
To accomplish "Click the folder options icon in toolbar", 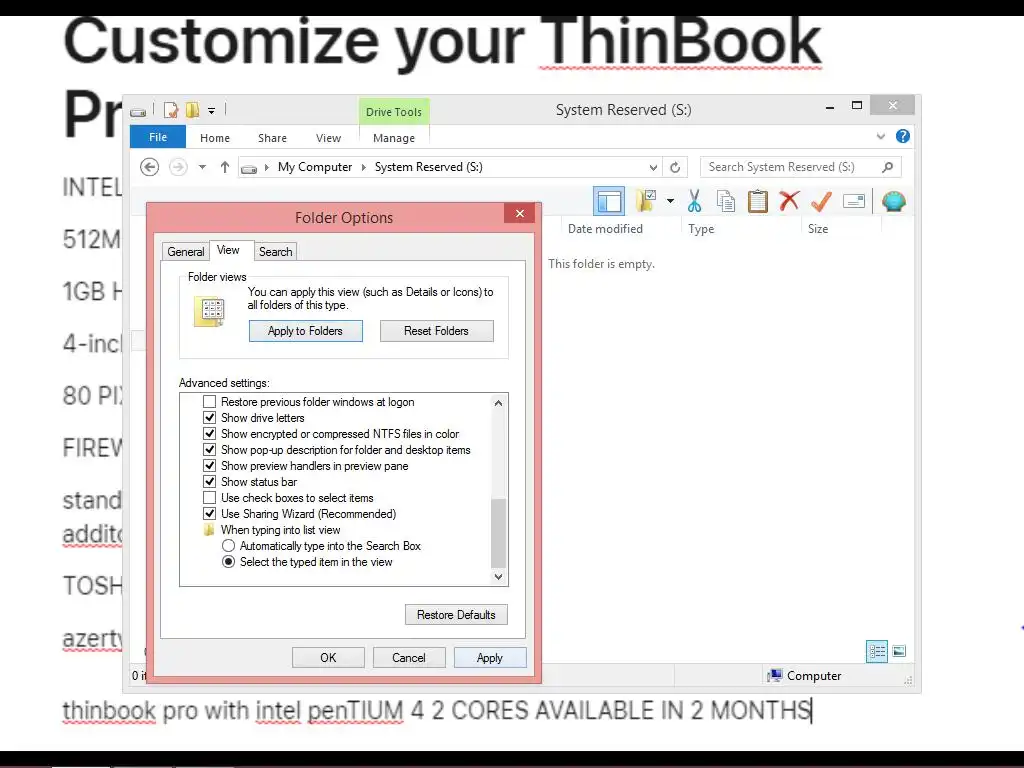I will [x=645, y=200].
